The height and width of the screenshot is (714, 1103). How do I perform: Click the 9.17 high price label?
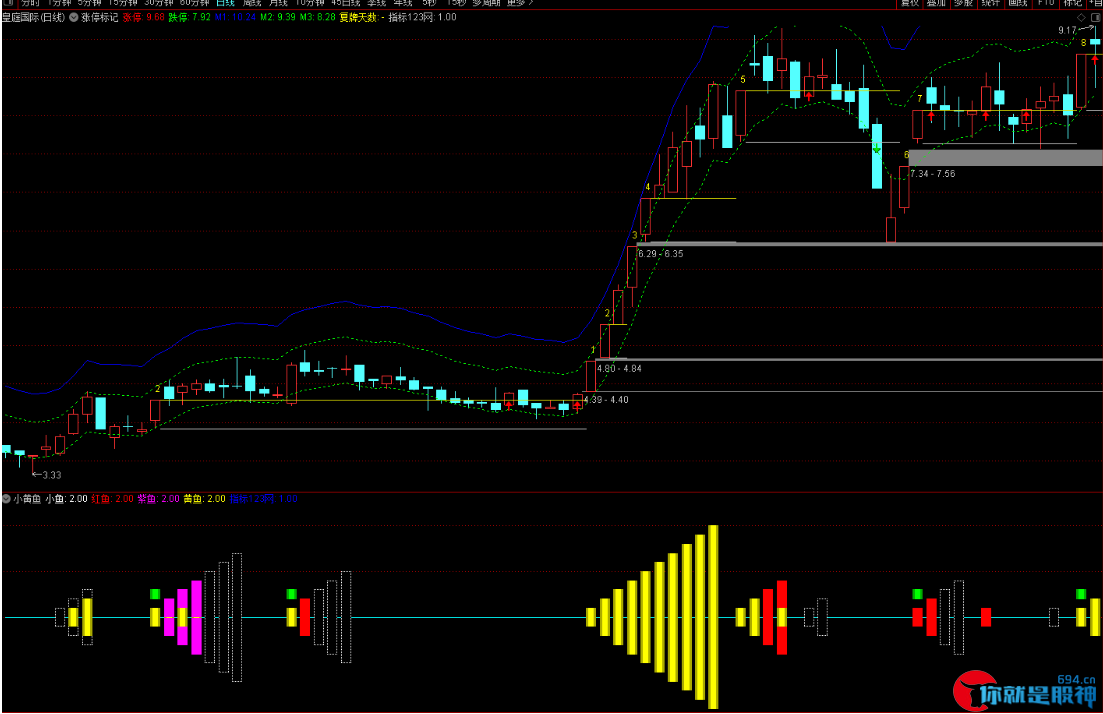pyautogui.click(x=1067, y=30)
